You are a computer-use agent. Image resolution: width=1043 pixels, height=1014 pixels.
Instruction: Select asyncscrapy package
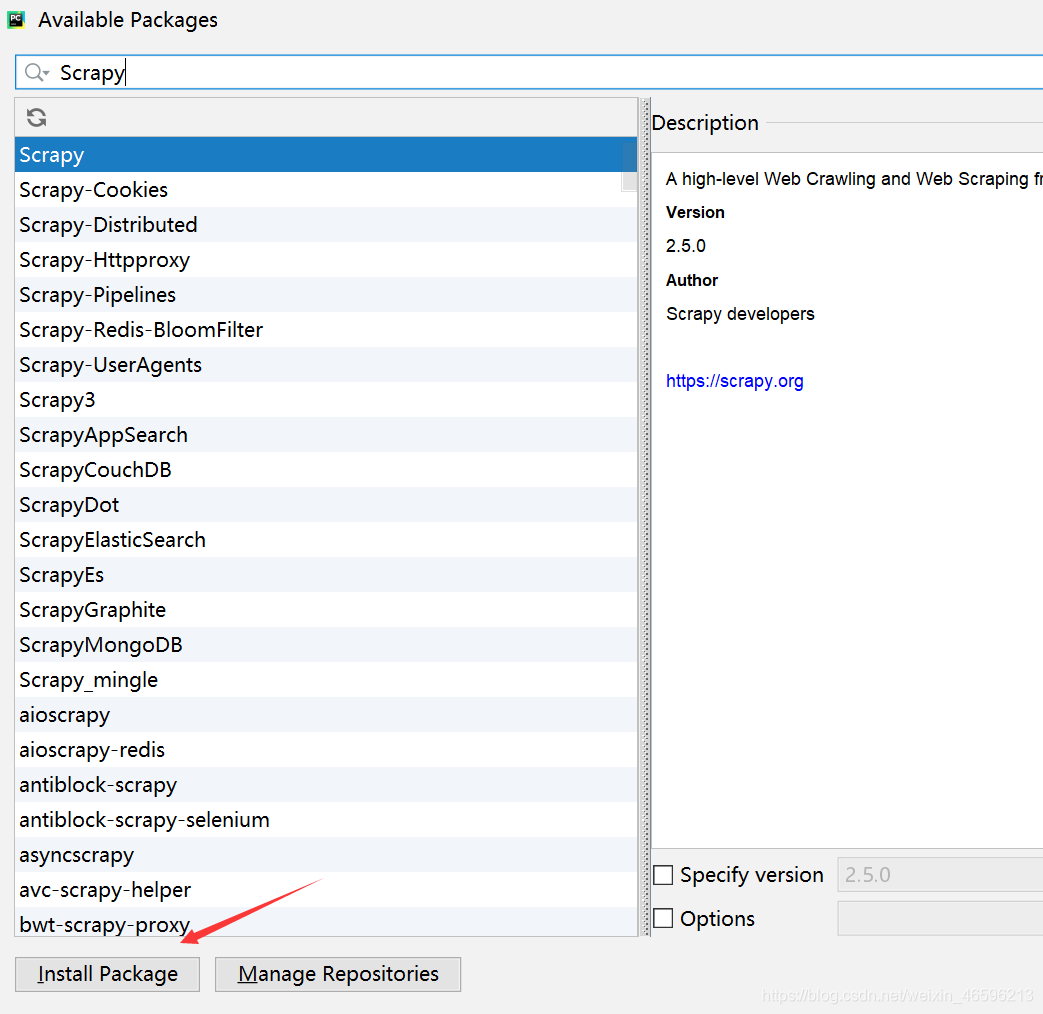coord(326,855)
